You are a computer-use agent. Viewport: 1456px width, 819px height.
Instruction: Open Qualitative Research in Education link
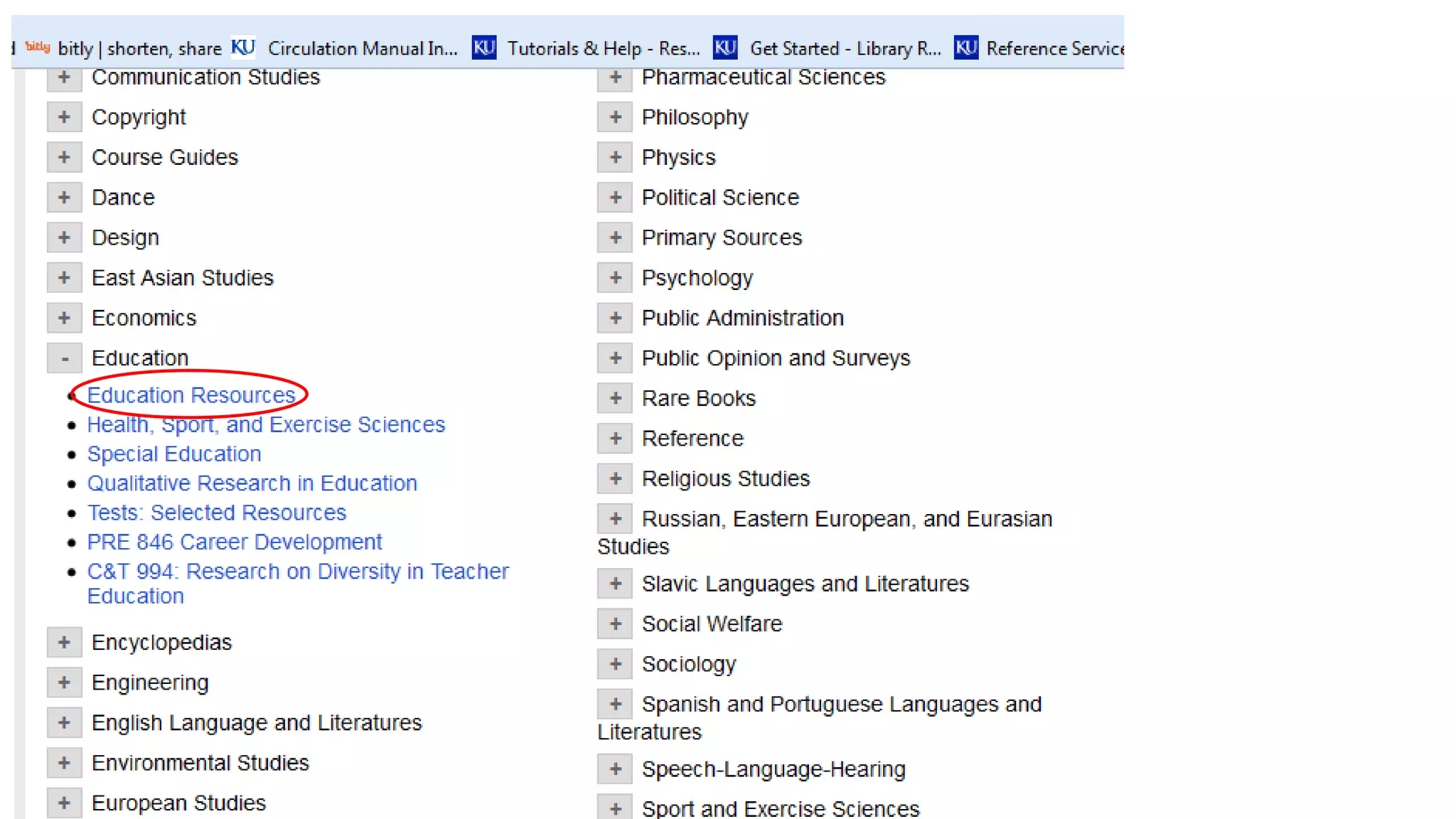252,483
